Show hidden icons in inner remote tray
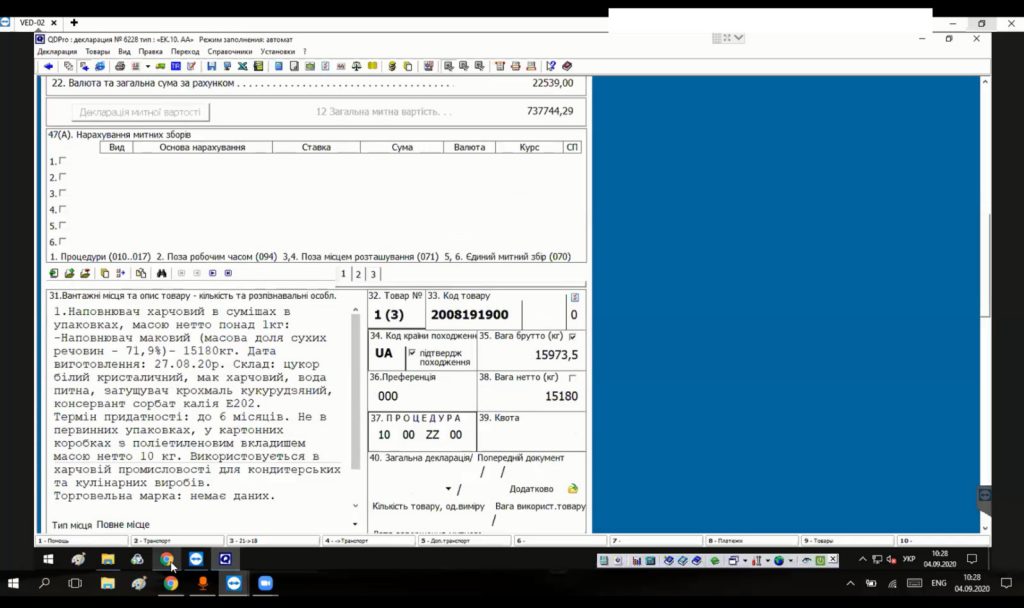This screenshot has width=1024, height=608. (862, 560)
